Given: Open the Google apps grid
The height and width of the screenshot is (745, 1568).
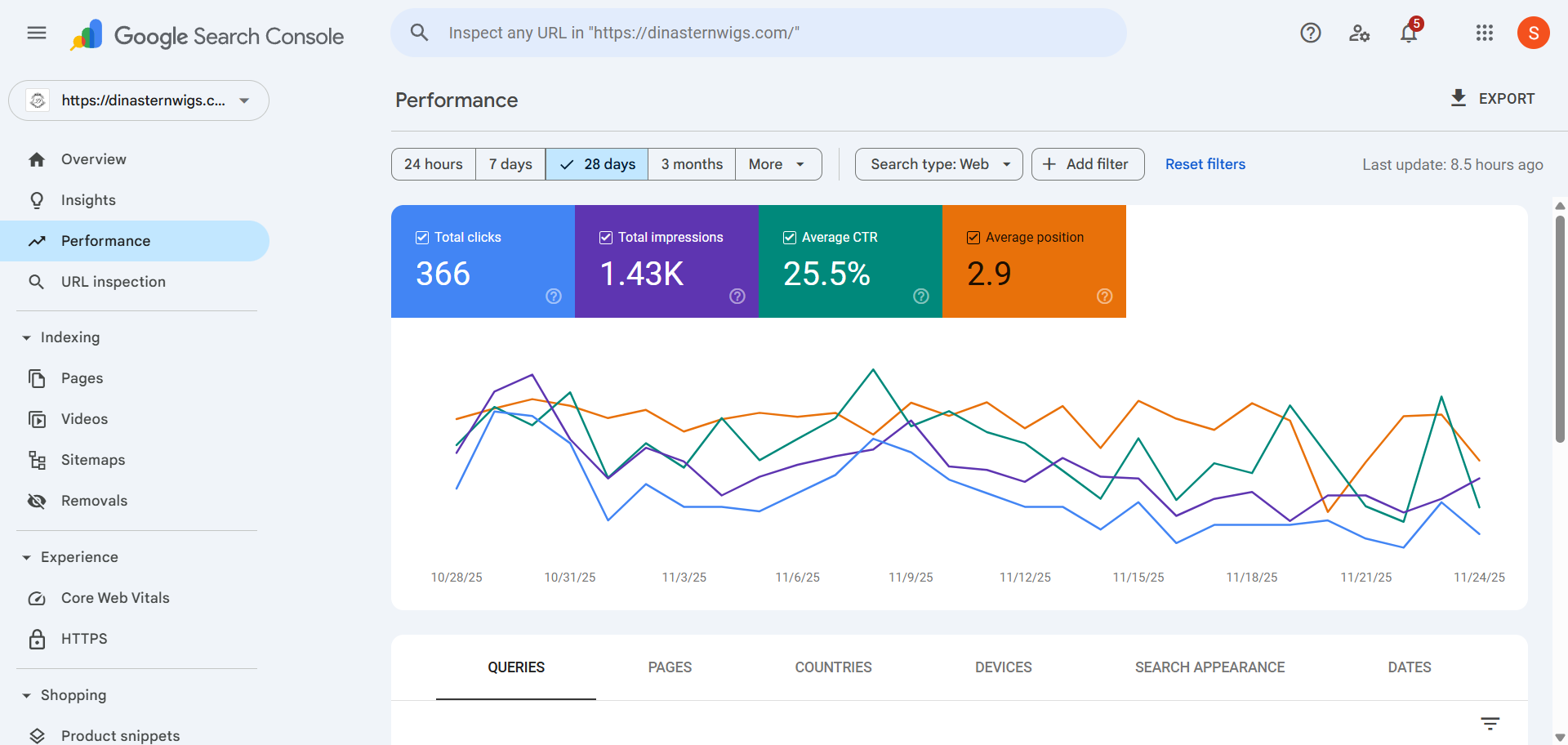Looking at the screenshot, I should click(1485, 33).
